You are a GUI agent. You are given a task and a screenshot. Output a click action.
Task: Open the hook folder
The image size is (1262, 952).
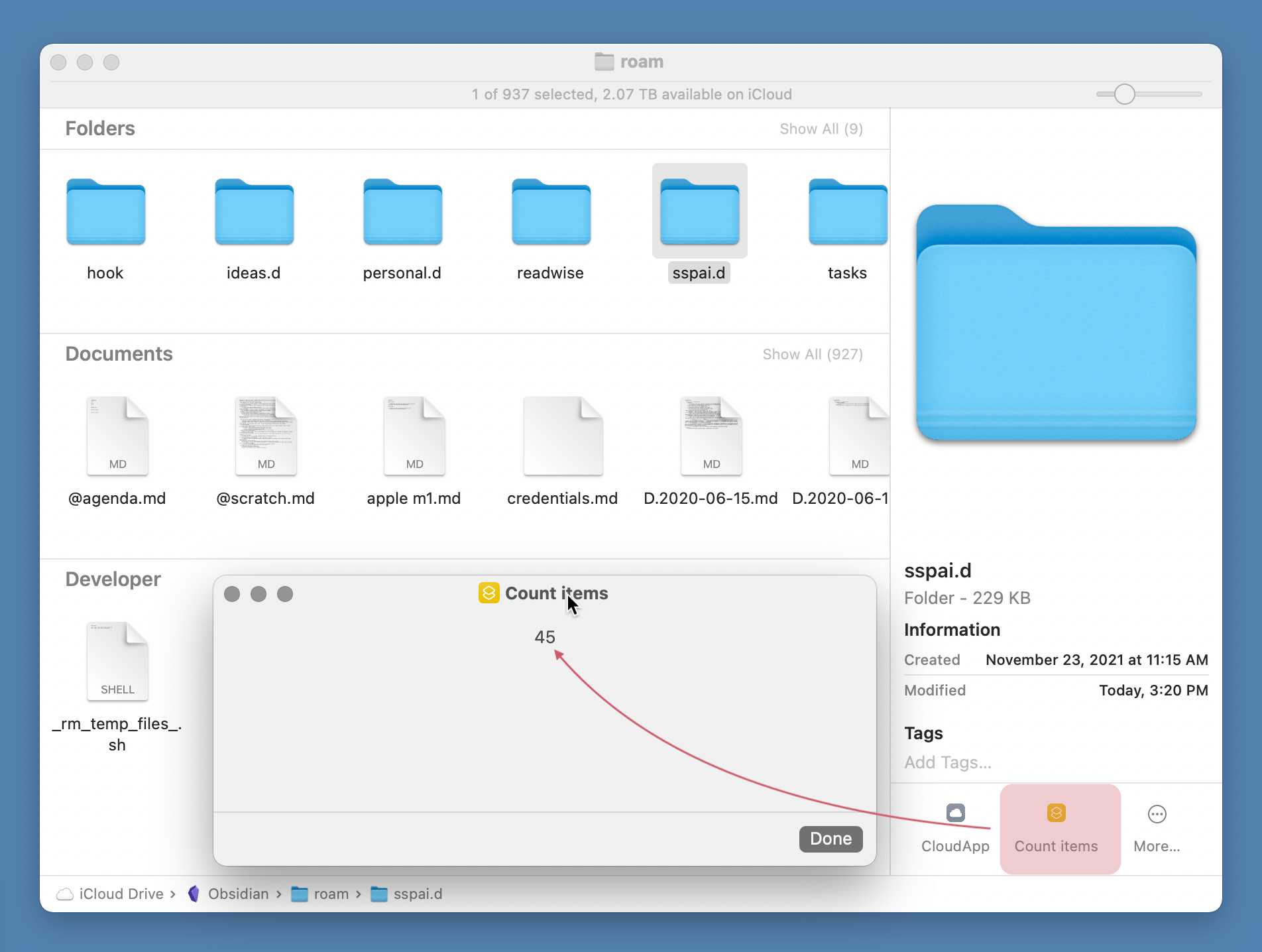tap(105, 212)
